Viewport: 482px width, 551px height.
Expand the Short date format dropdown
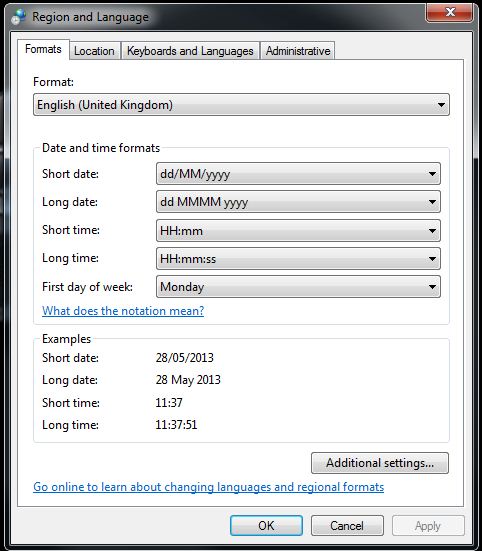click(x=298, y=174)
